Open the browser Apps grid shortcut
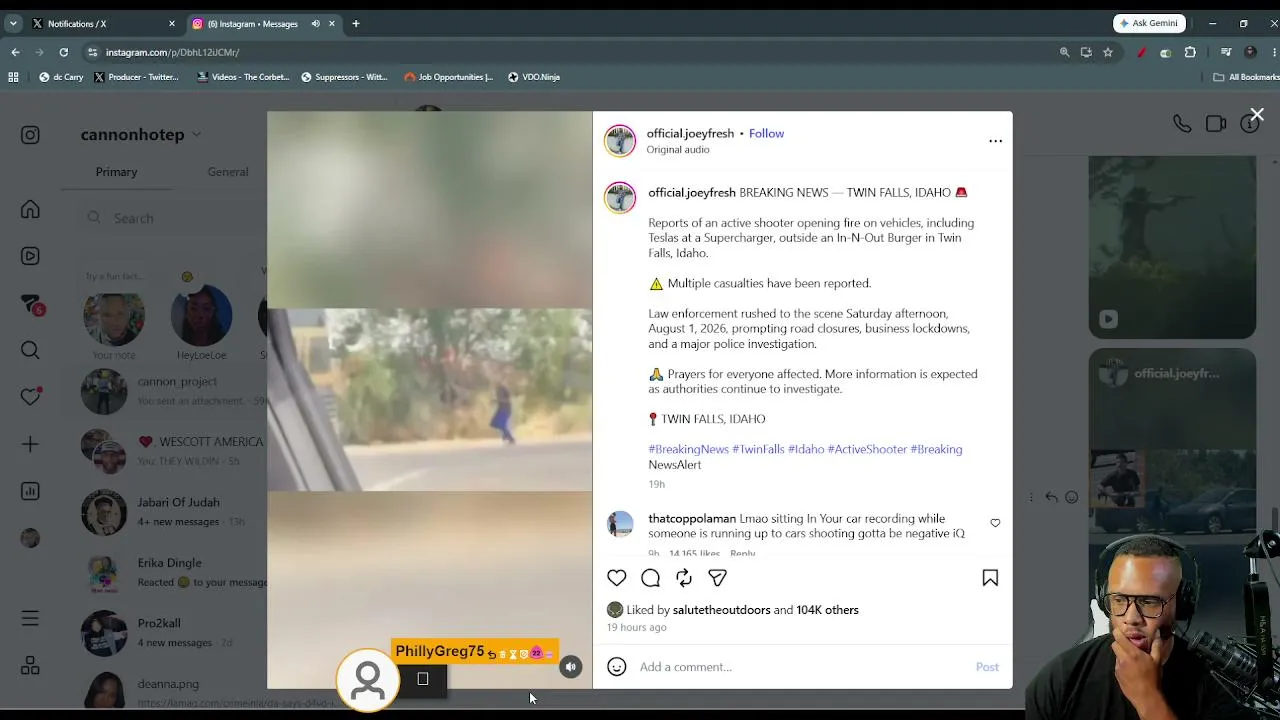This screenshot has height=720, width=1280. (13, 77)
